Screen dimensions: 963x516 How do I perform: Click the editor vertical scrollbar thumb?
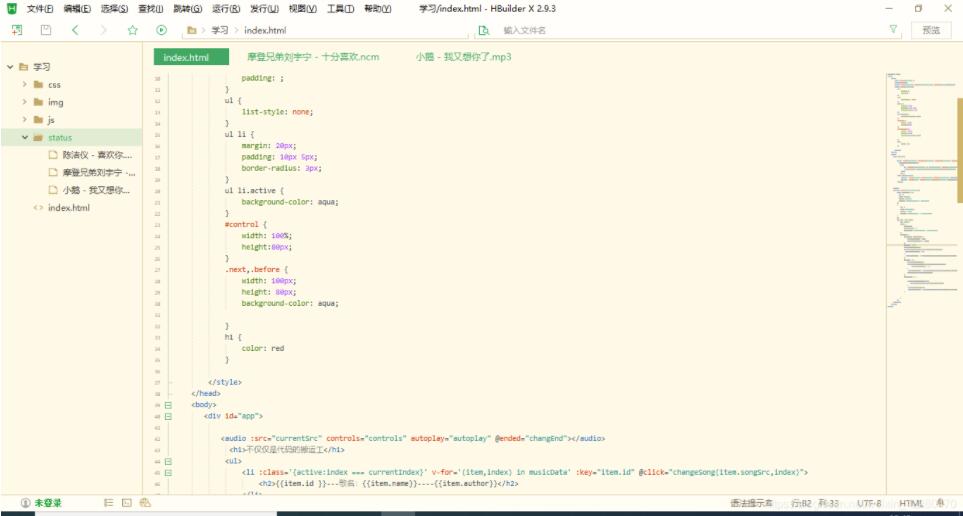[959, 150]
